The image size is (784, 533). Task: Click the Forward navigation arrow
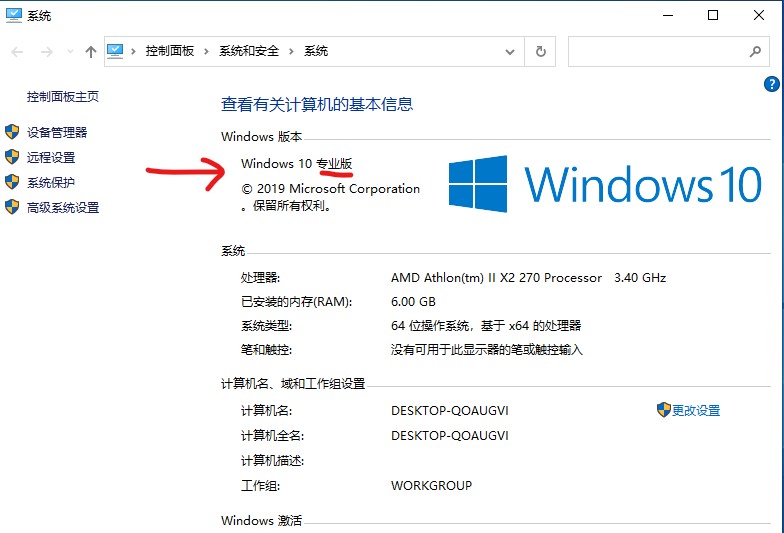coord(46,52)
